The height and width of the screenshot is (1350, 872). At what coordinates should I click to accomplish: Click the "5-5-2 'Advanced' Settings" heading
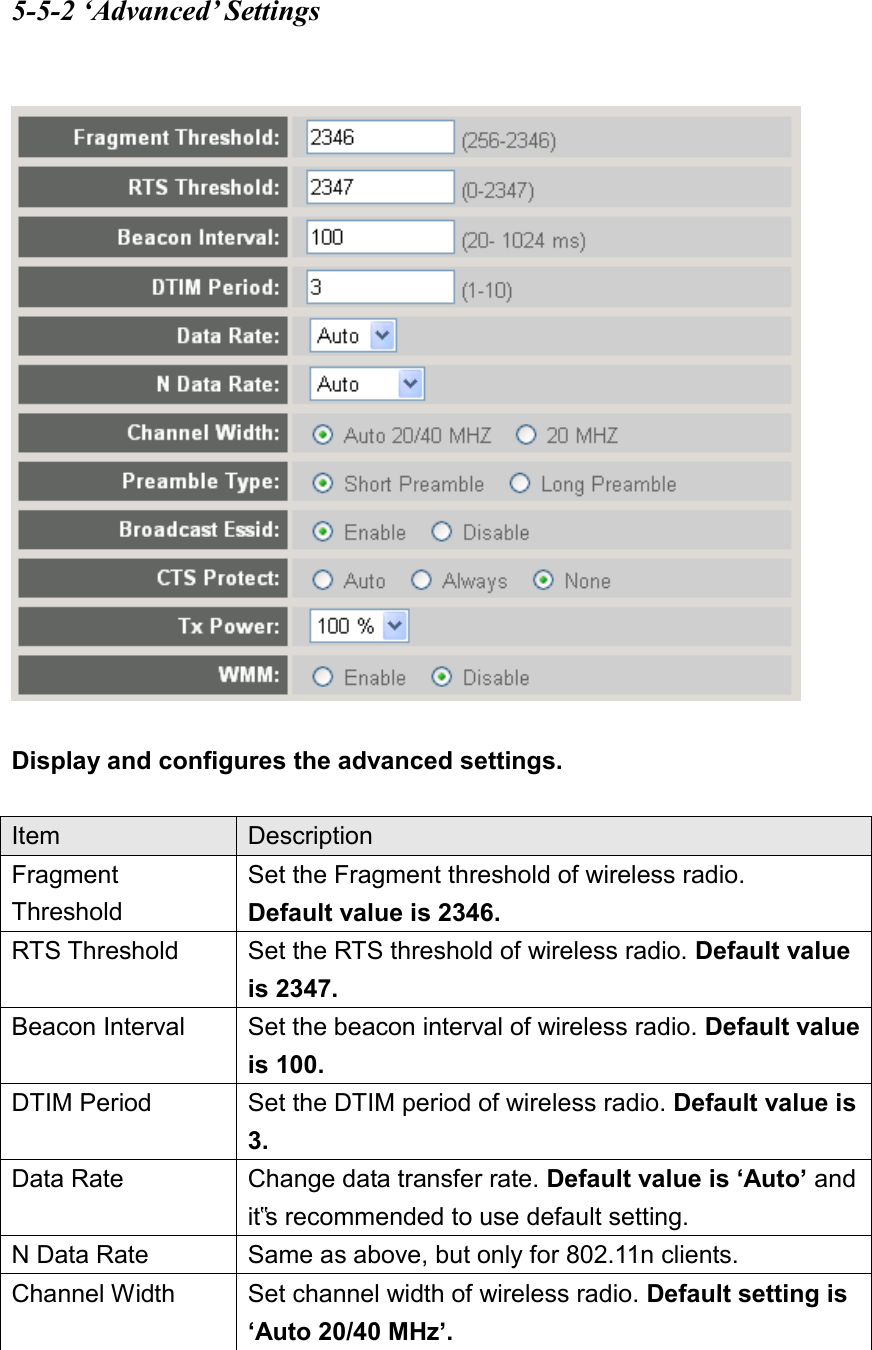[166, 13]
